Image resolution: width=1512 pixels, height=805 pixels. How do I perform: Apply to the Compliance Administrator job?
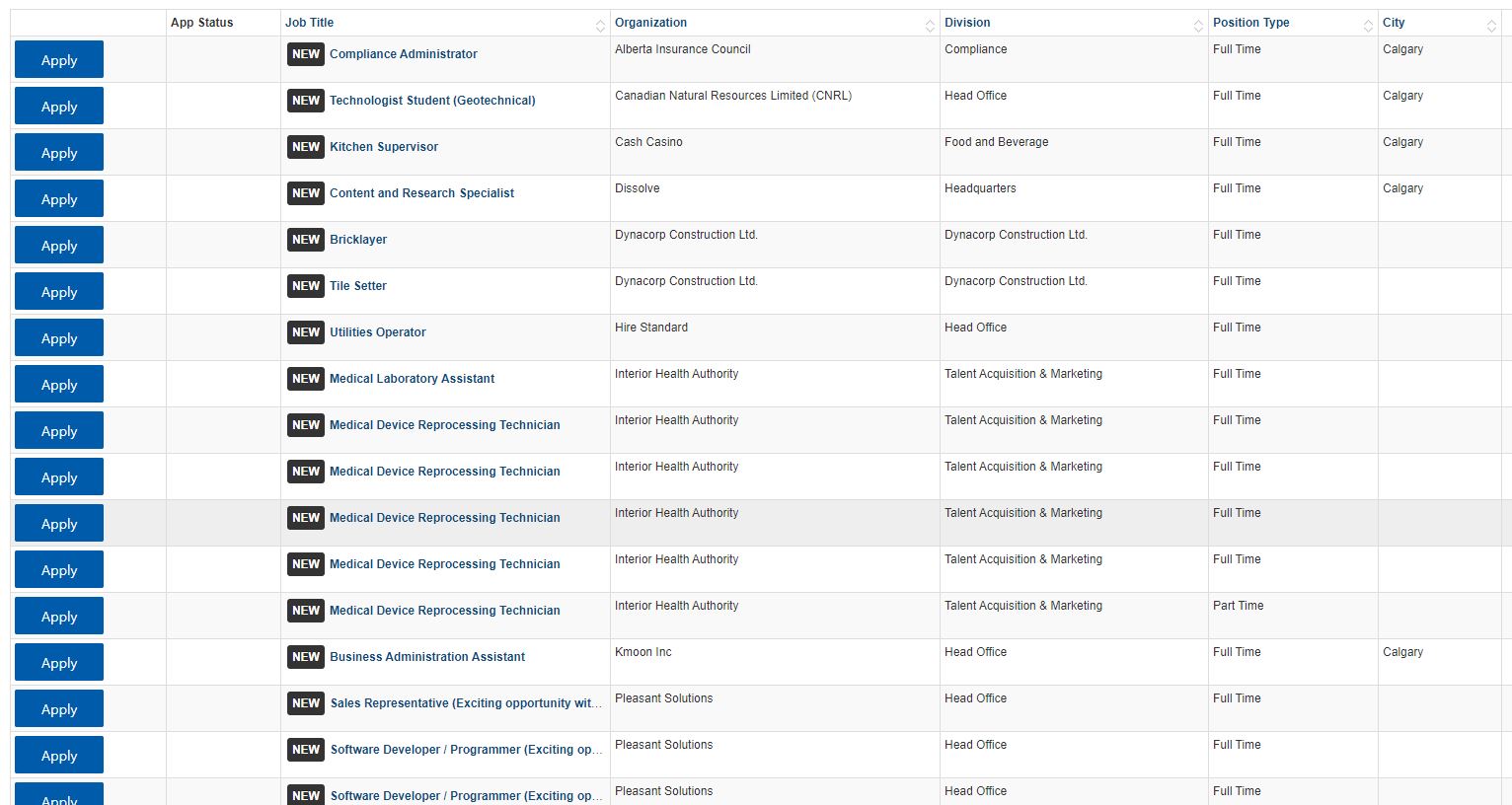coord(59,60)
